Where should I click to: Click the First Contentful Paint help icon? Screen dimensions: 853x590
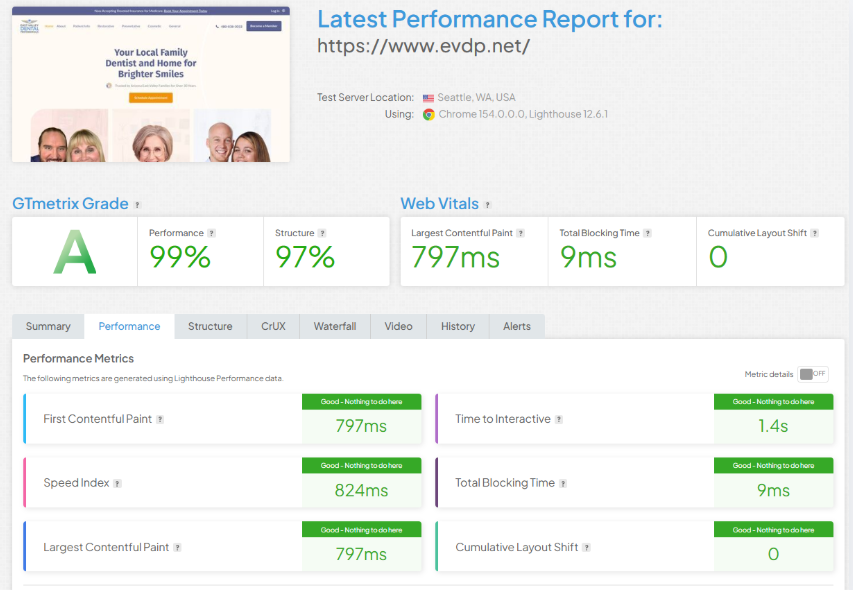160,419
